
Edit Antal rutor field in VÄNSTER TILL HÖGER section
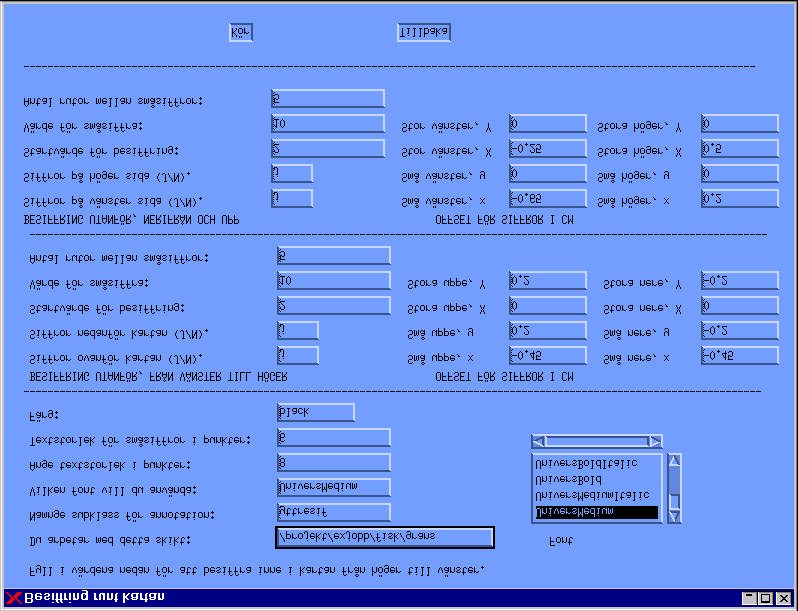334,255
